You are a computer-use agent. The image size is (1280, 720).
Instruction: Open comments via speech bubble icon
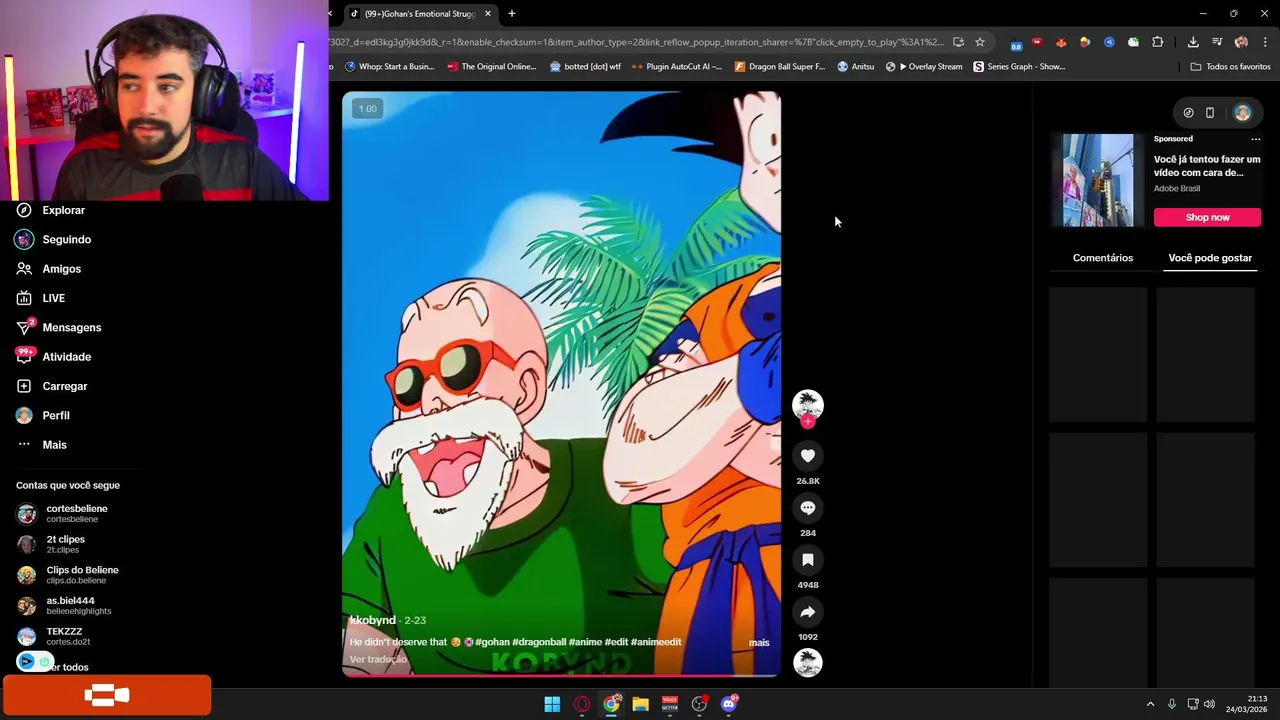[x=808, y=508]
